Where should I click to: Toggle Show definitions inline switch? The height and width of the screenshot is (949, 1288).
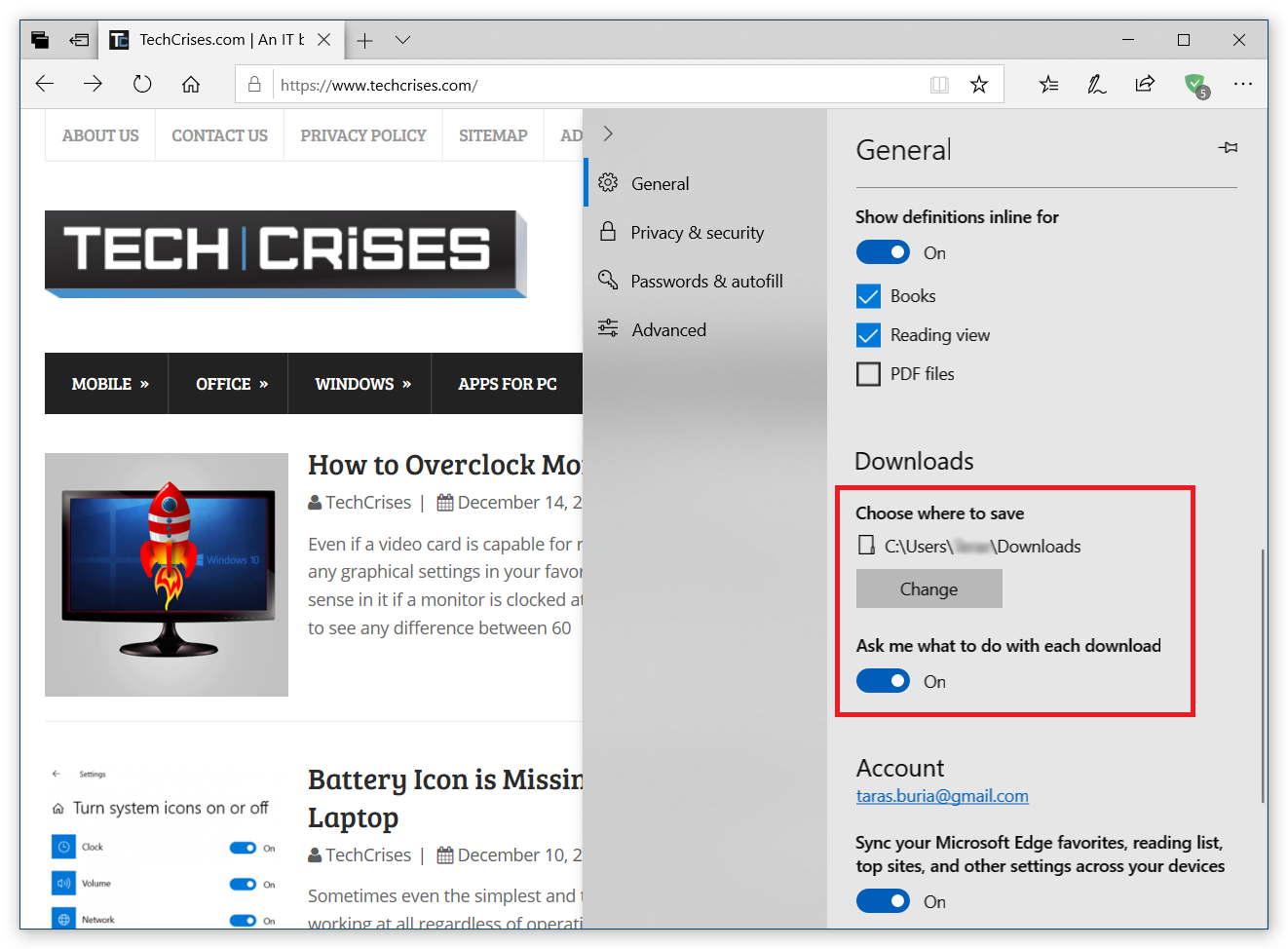[883, 252]
